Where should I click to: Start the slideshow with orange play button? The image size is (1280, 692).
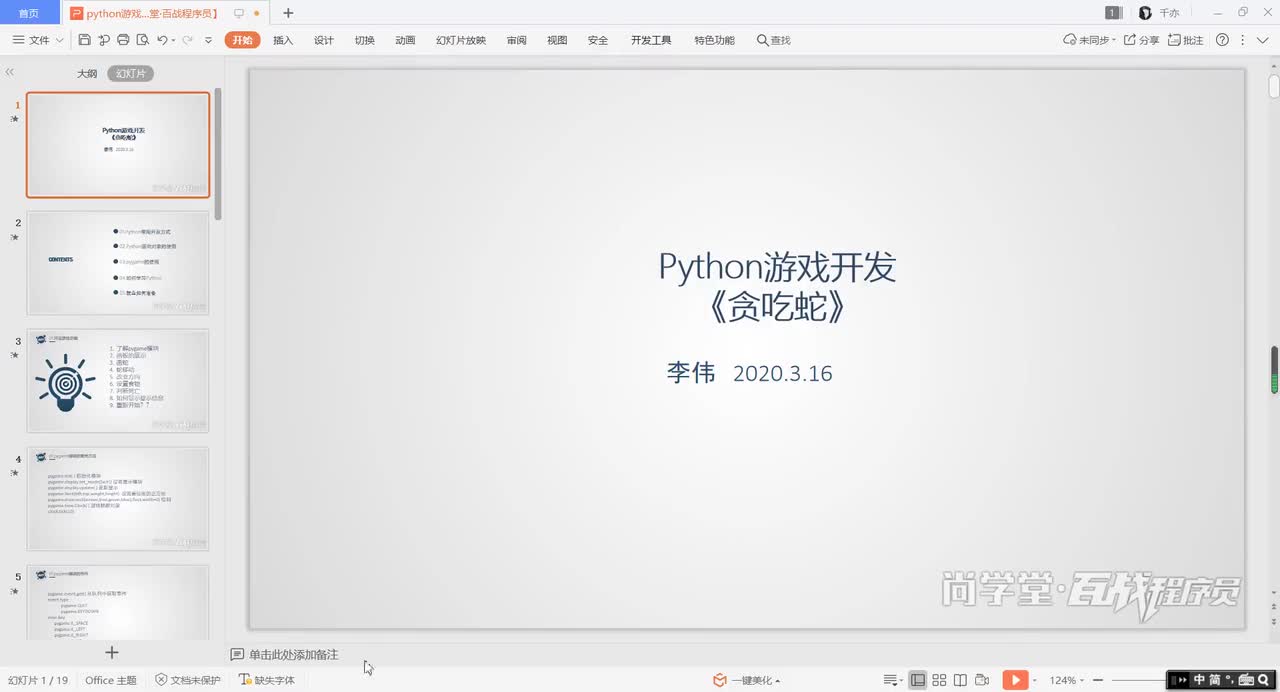[1014, 680]
